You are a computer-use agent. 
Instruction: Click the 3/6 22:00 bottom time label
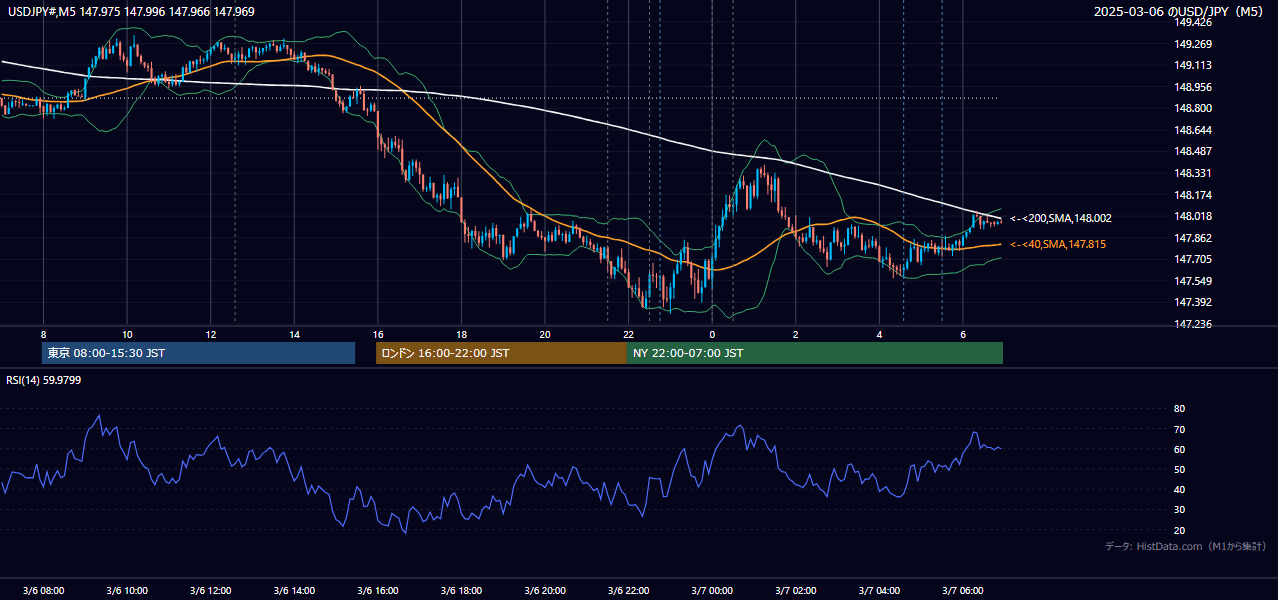point(628,591)
